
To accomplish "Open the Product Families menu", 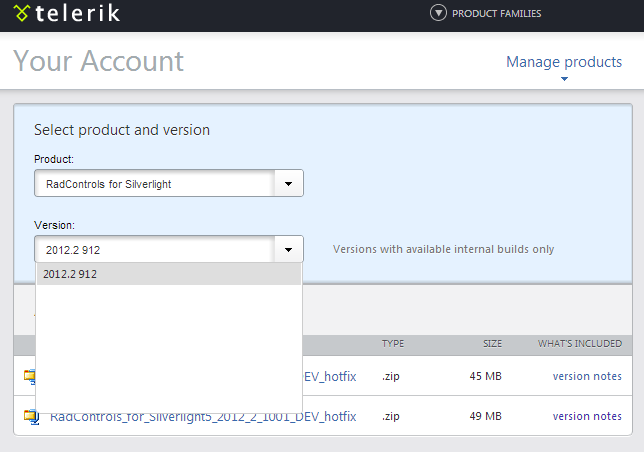I will pos(496,14).
